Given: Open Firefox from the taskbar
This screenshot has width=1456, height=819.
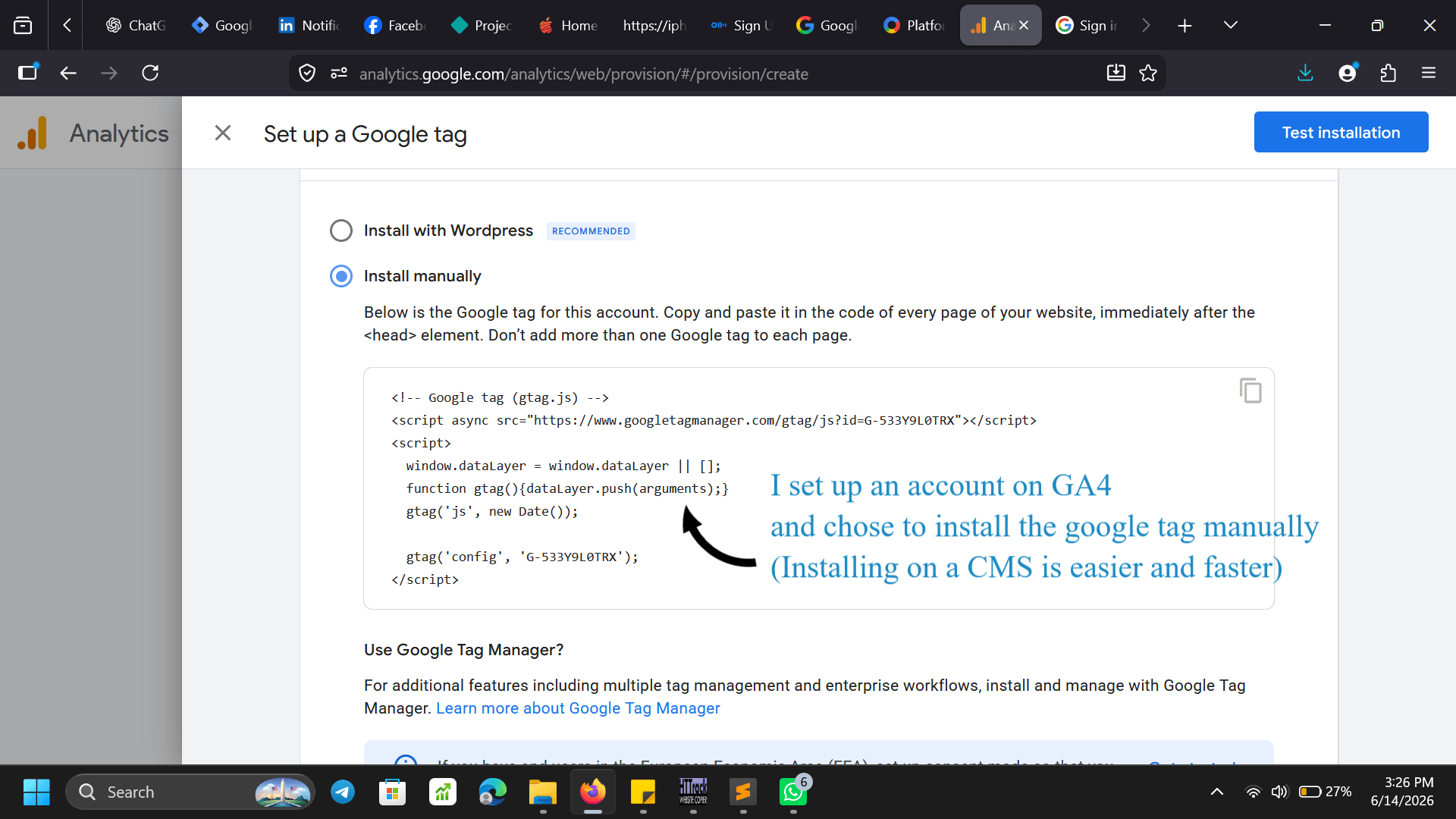Looking at the screenshot, I should click(593, 792).
